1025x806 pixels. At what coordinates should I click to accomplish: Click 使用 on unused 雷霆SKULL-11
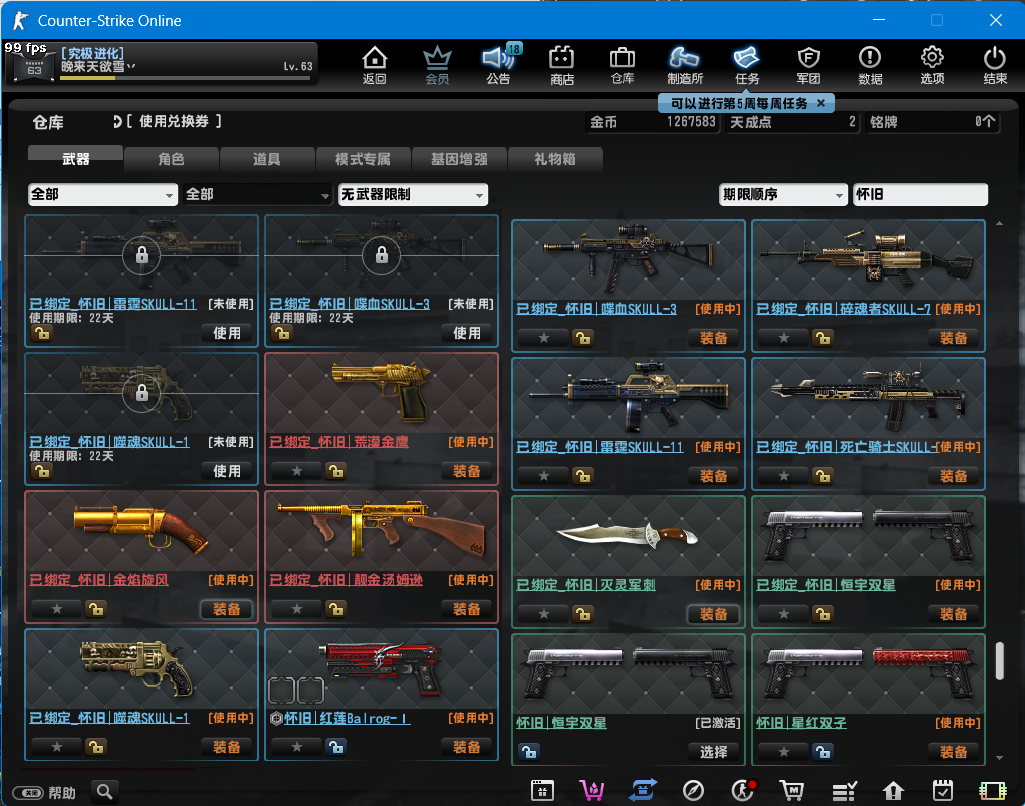tap(227, 333)
